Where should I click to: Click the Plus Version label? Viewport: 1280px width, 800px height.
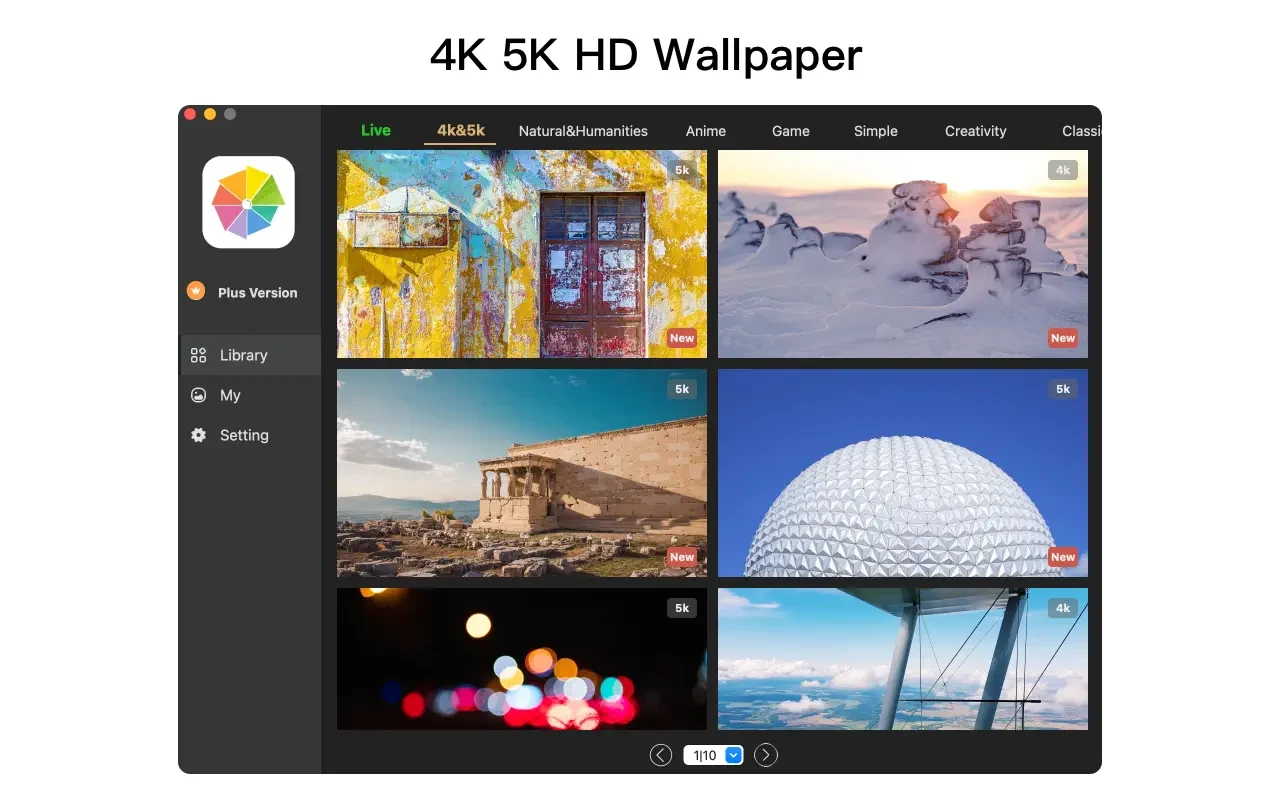pyautogui.click(x=257, y=293)
